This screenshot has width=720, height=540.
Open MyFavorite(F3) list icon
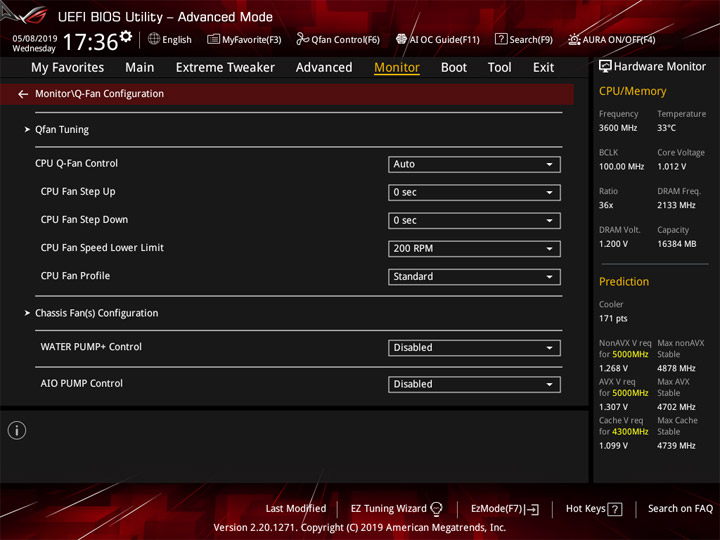coord(213,39)
